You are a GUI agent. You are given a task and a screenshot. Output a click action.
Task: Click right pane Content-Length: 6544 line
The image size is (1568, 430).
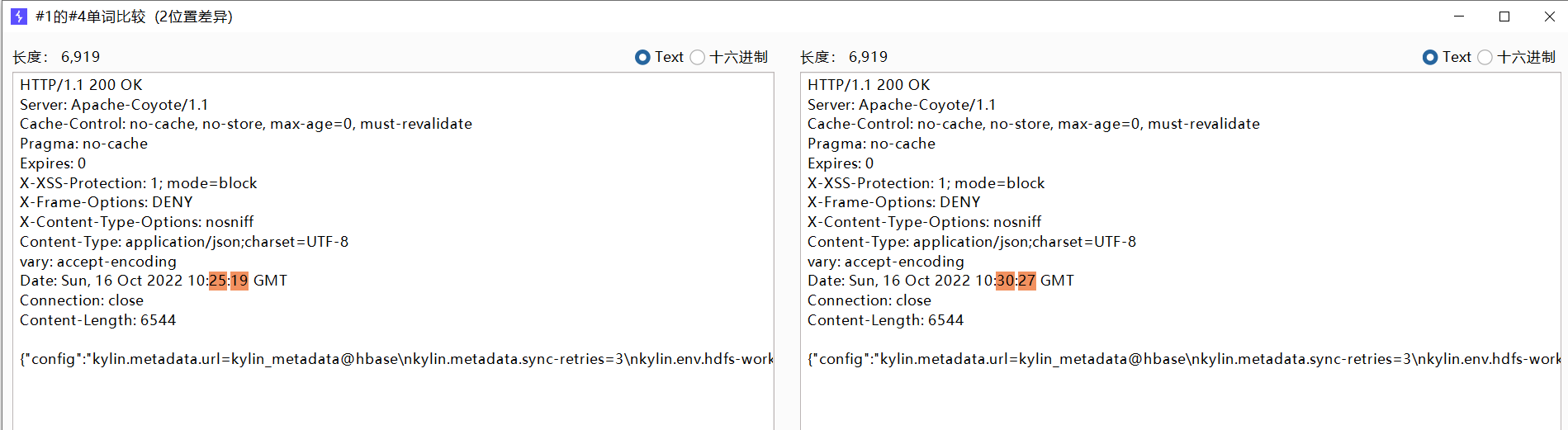pos(885,320)
